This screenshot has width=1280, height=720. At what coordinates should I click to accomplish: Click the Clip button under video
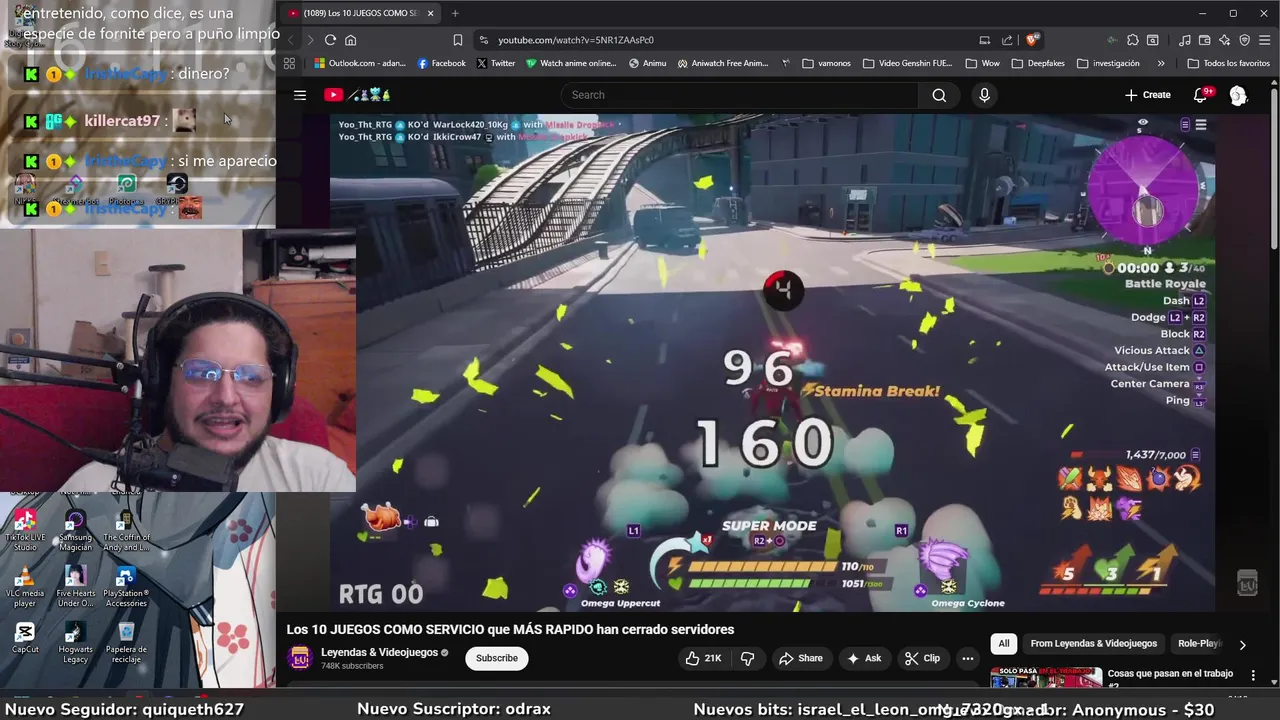(x=922, y=658)
